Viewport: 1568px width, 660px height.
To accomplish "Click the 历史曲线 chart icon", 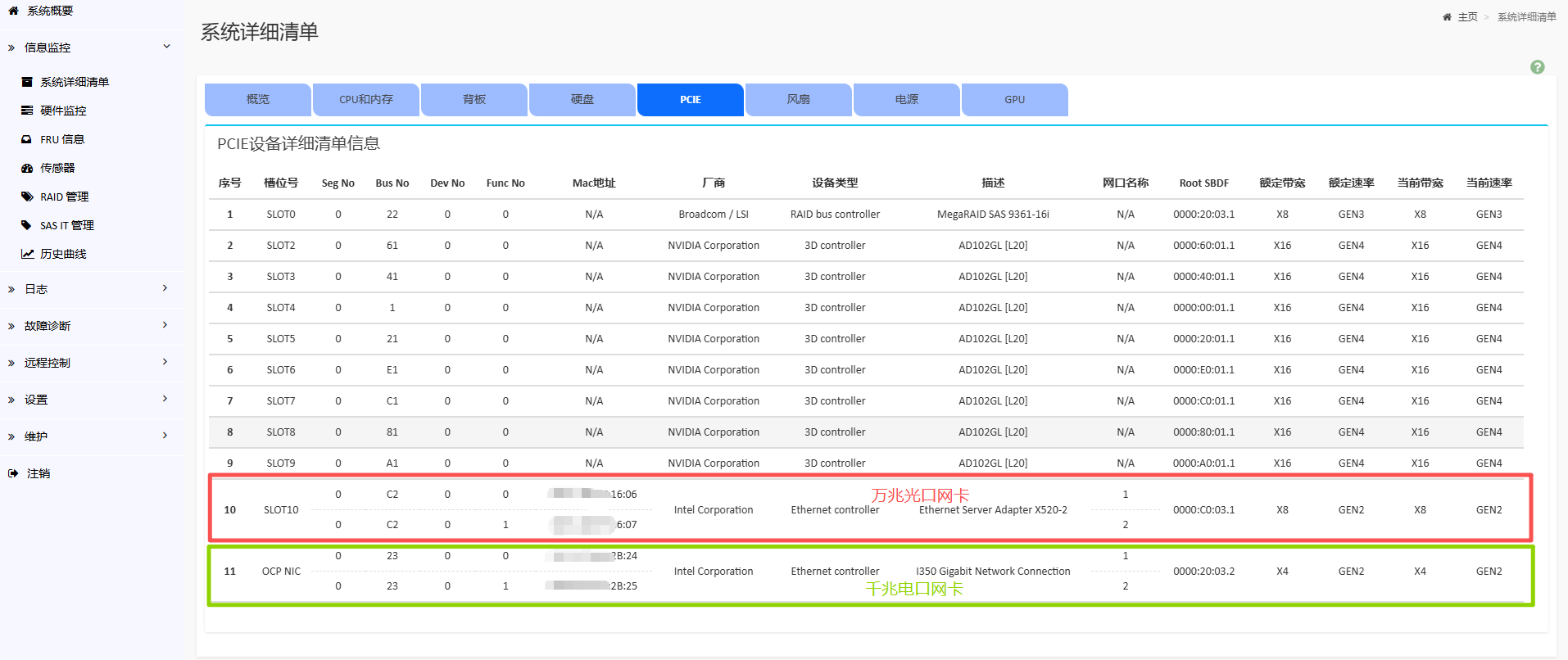I will point(27,254).
